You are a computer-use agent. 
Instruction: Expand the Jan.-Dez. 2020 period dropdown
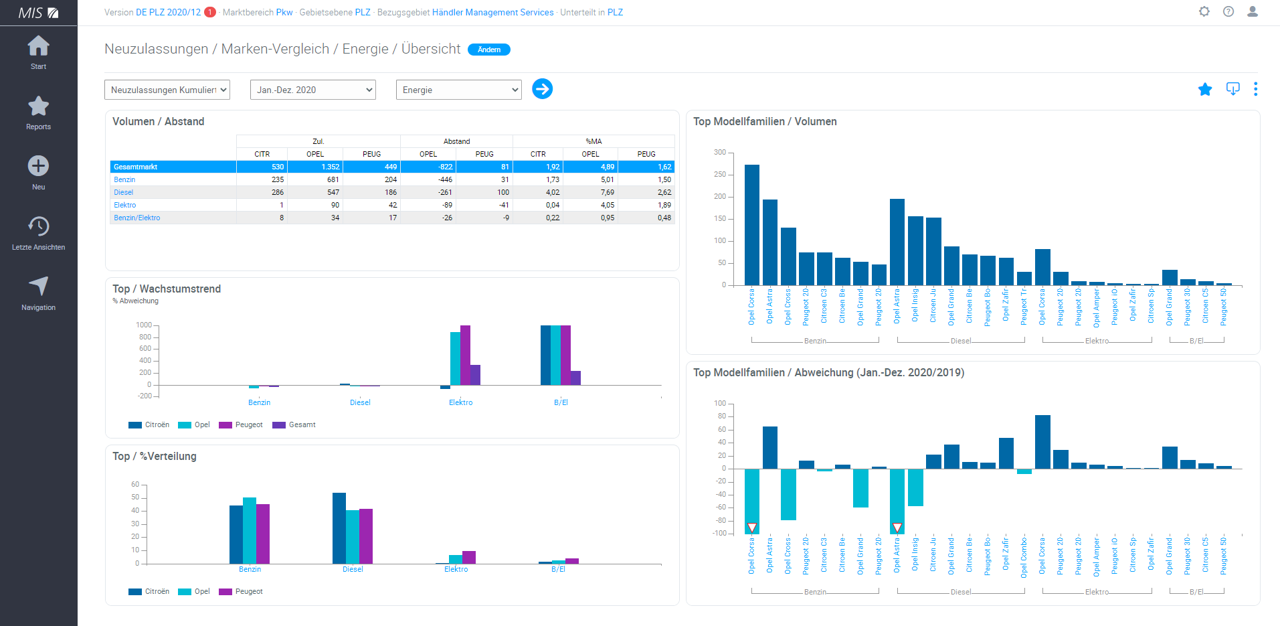click(312, 90)
